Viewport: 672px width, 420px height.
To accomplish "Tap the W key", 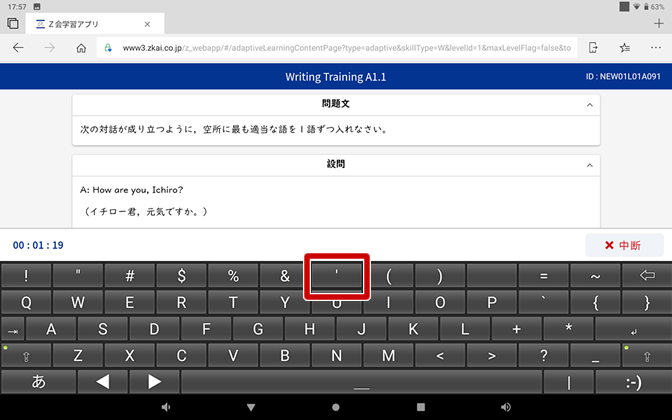I will pyautogui.click(x=78, y=302).
